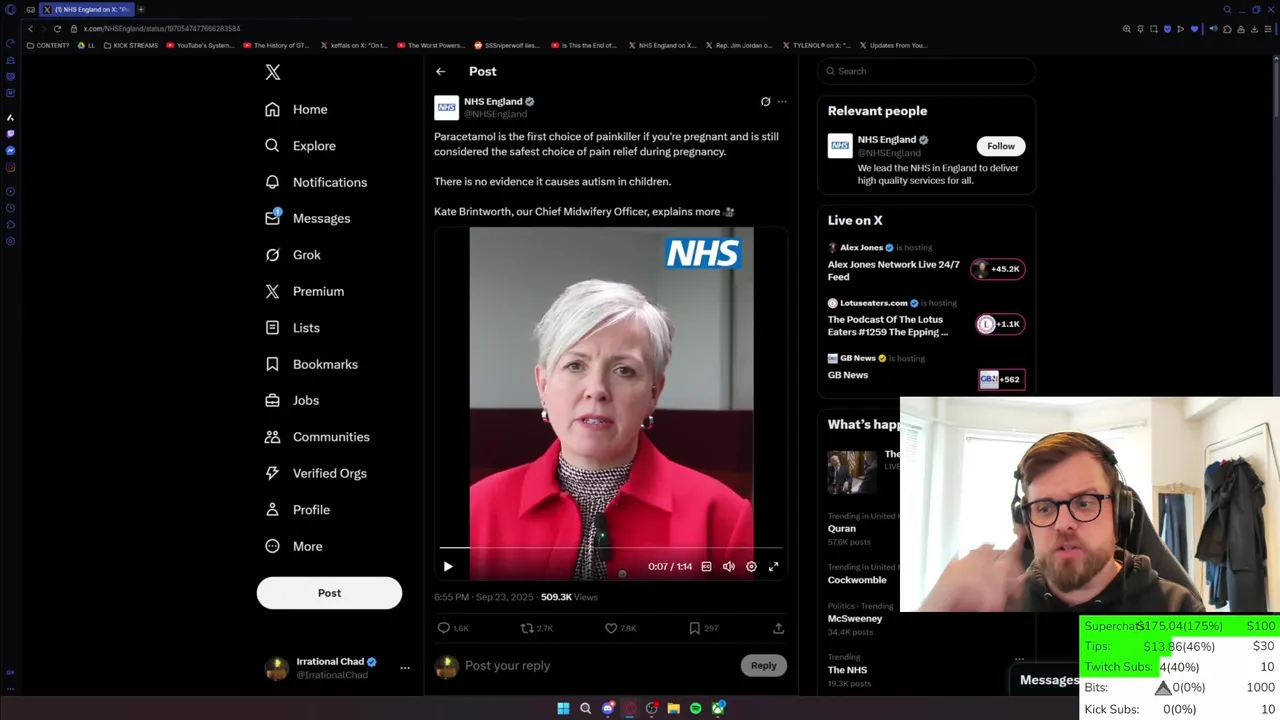The image size is (1280, 720).
Task: Open video playback settings gear
Action: (x=751, y=566)
